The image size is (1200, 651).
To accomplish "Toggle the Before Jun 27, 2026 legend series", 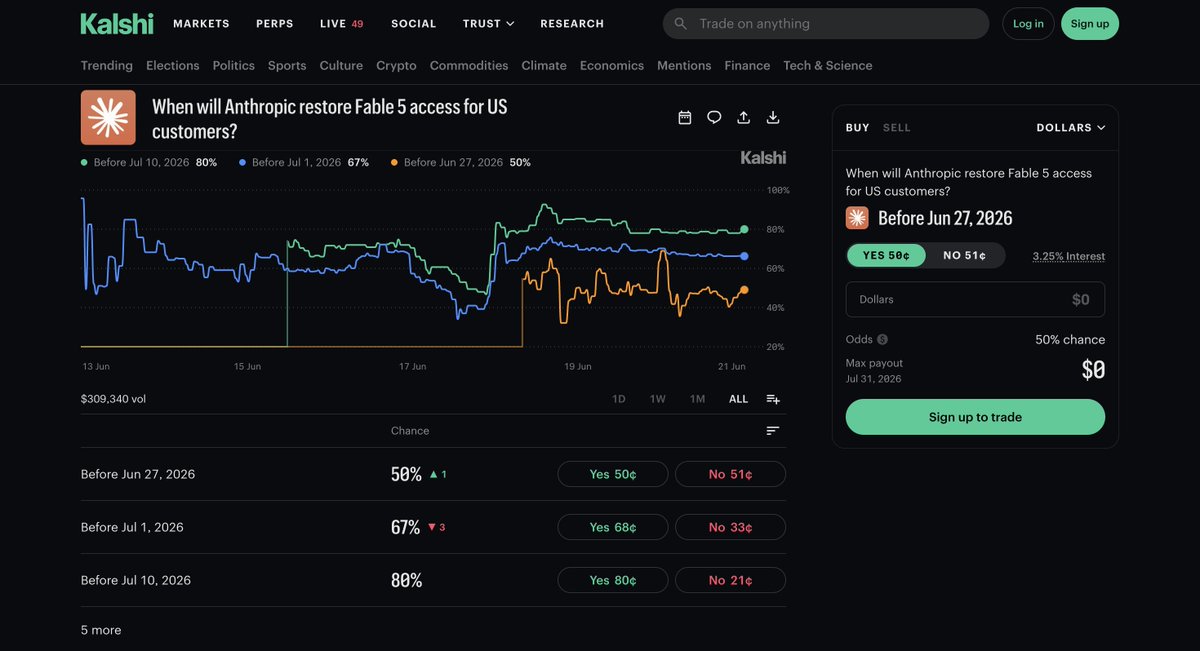I will coord(461,162).
